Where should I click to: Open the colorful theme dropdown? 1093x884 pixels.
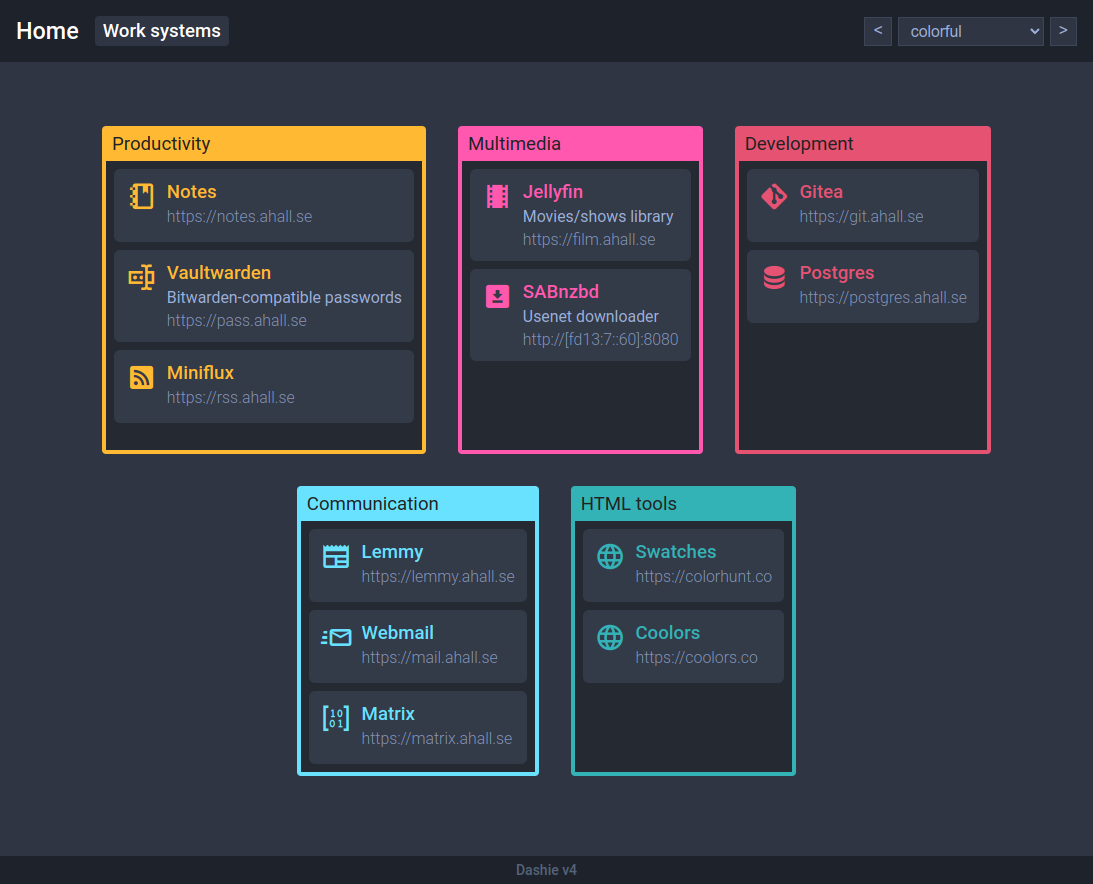pyautogui.click(x=970, y=31)
